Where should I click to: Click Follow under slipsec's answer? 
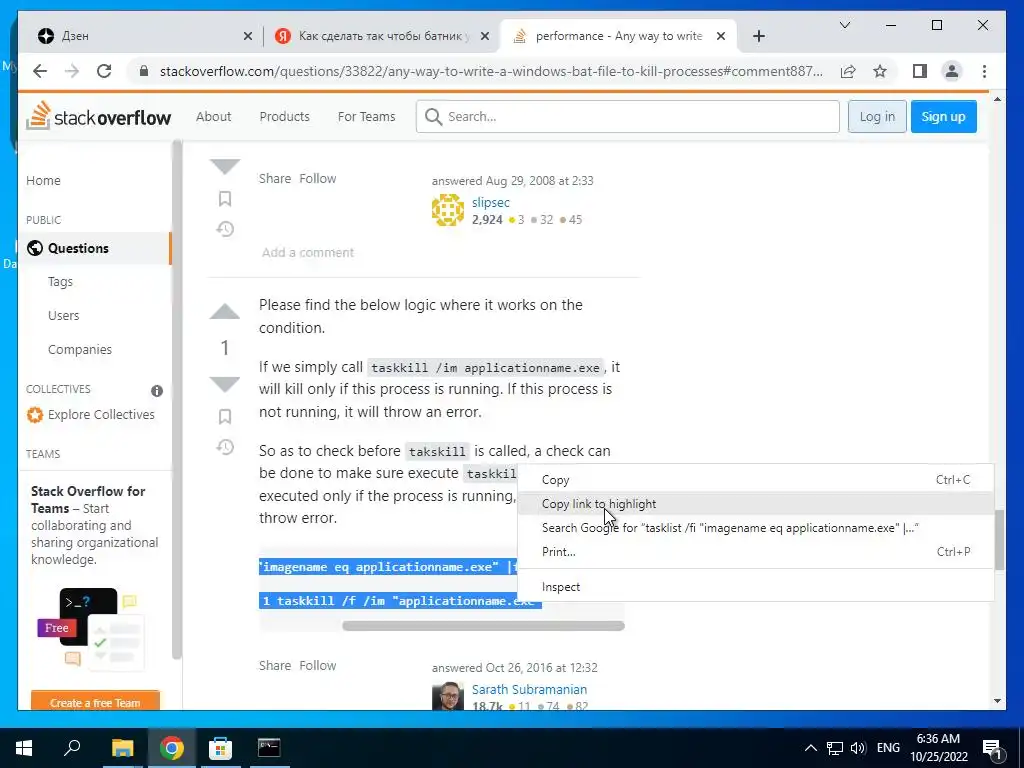[x=317, y=178]
